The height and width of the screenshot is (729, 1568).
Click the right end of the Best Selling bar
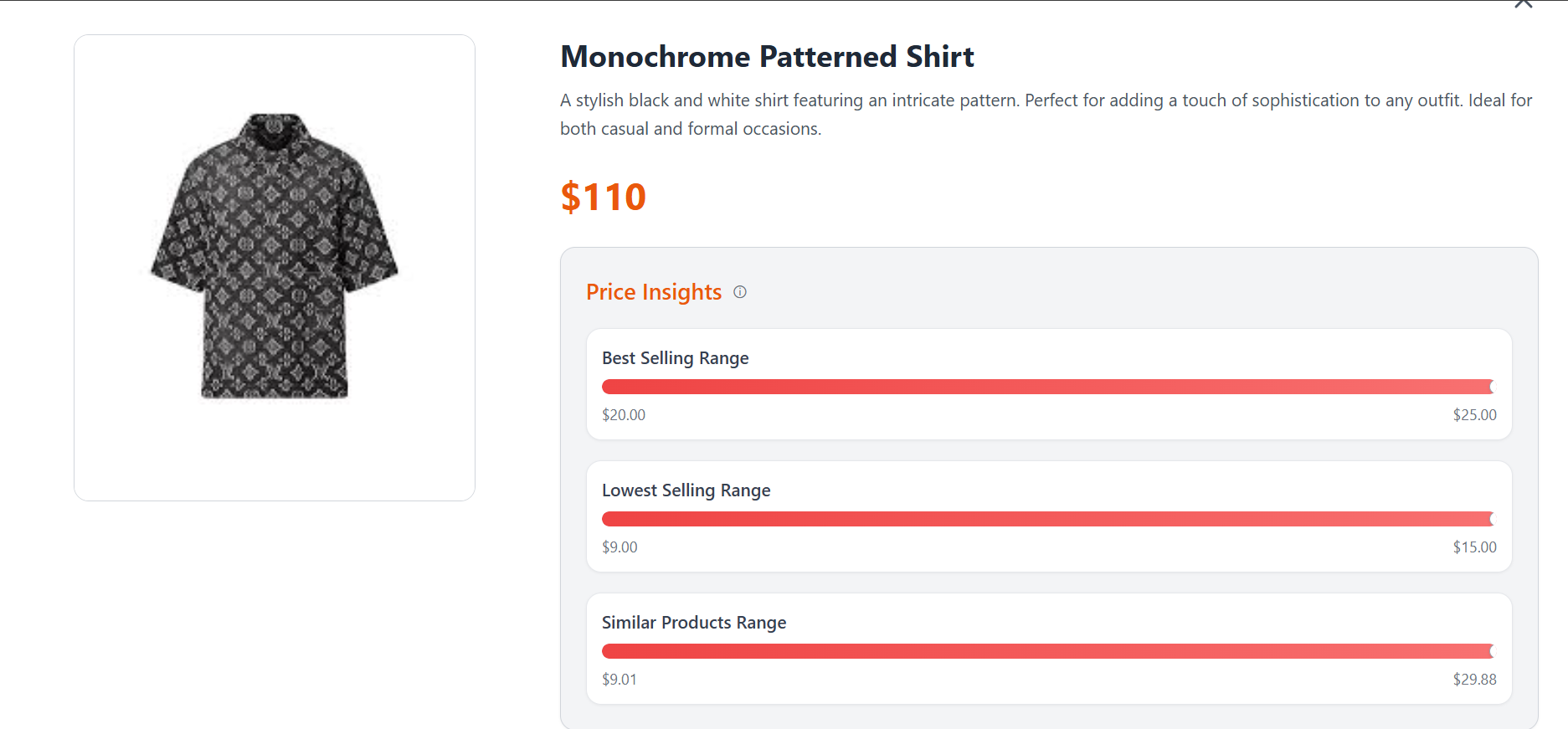pos(1491,387)
